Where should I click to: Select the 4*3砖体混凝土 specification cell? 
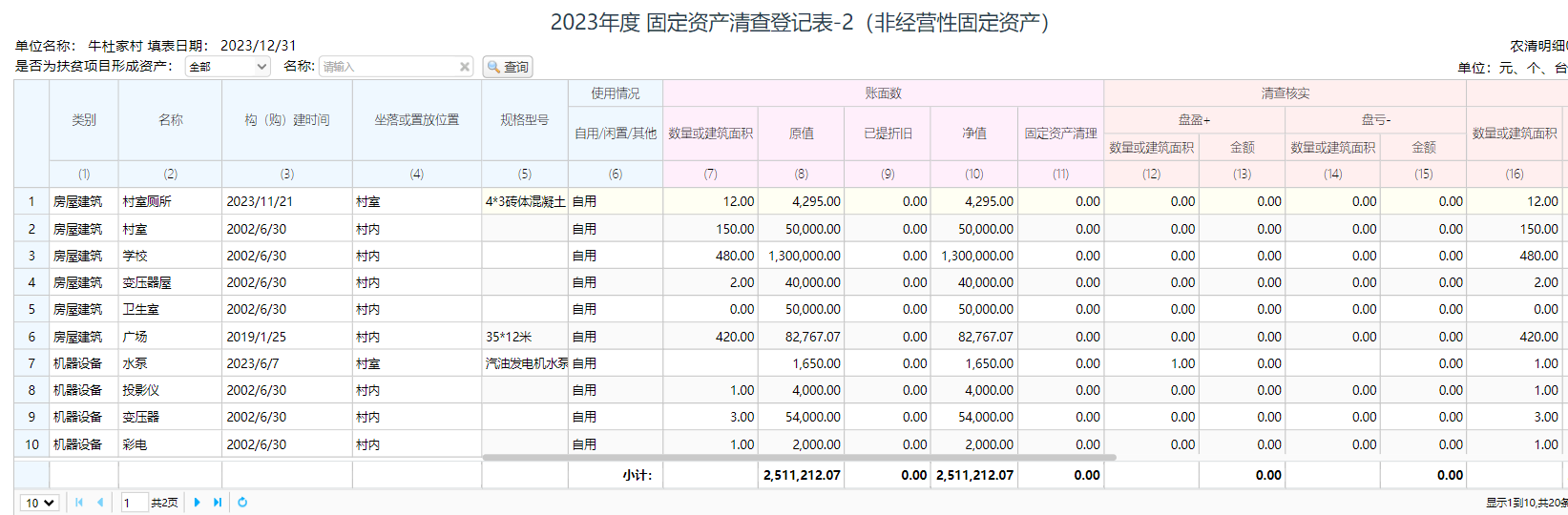coord(525,201)
